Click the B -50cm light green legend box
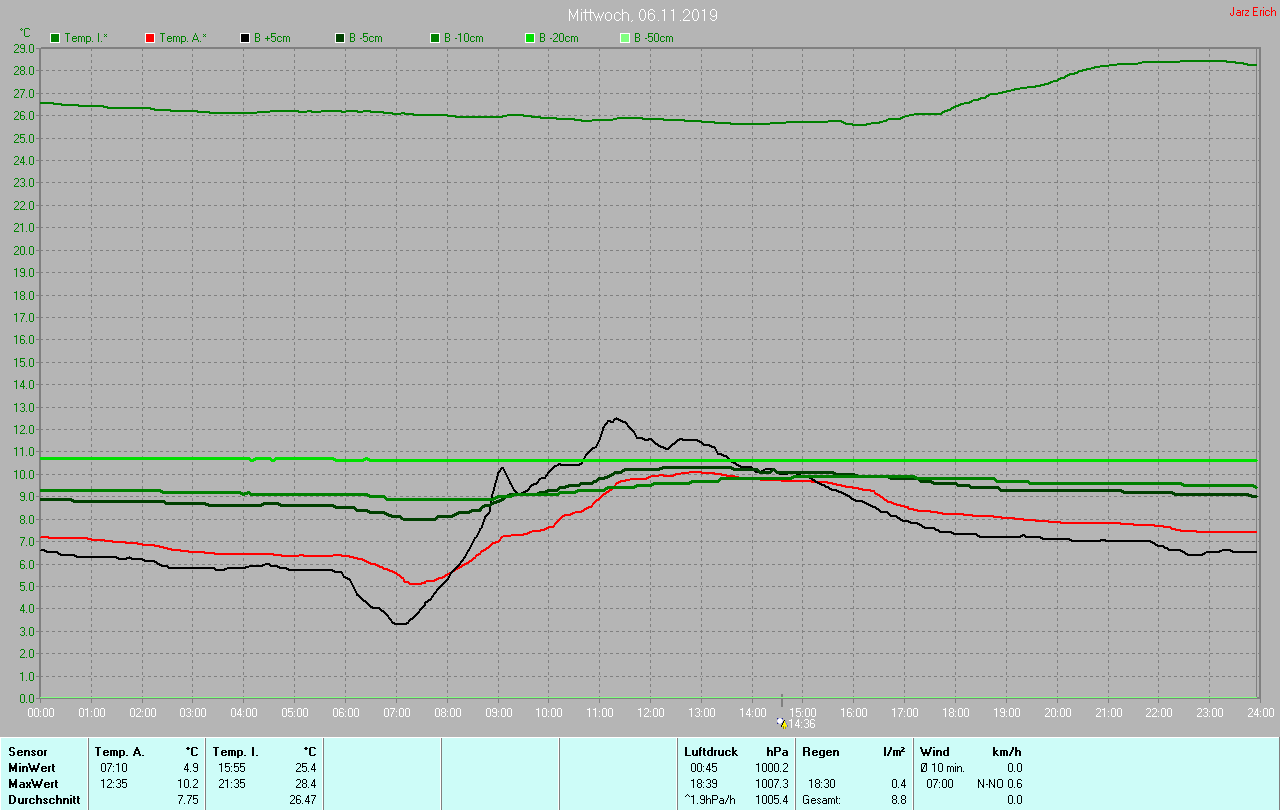The image size is (1280, 810). tap(625, 38)
